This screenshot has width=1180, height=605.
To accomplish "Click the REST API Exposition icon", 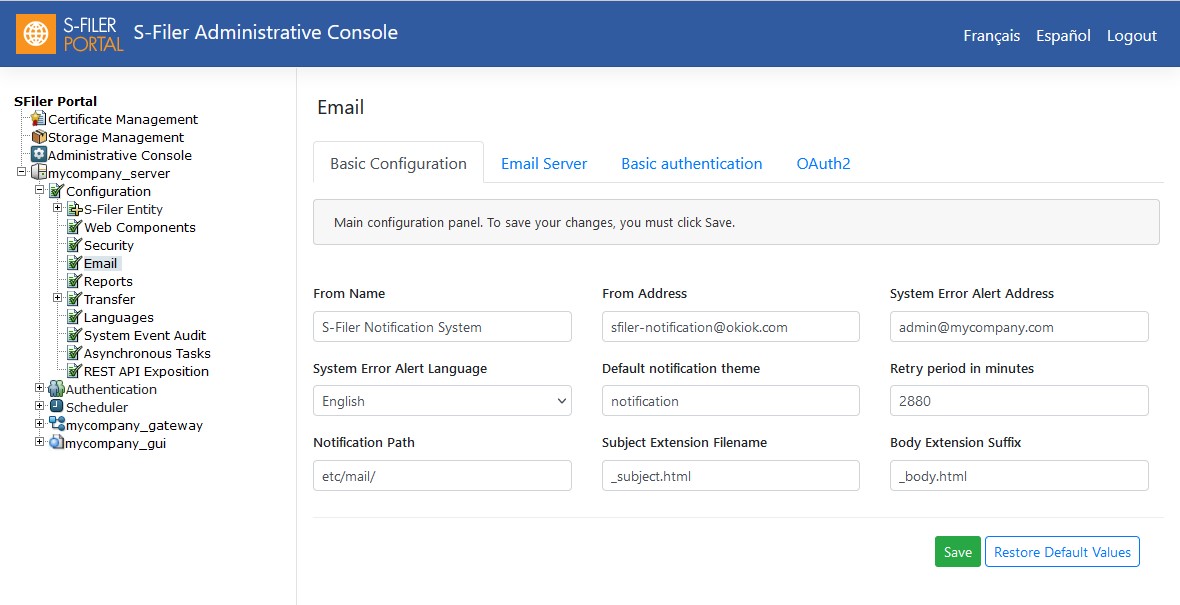I will pyautogui.click(x=75, y=372).
